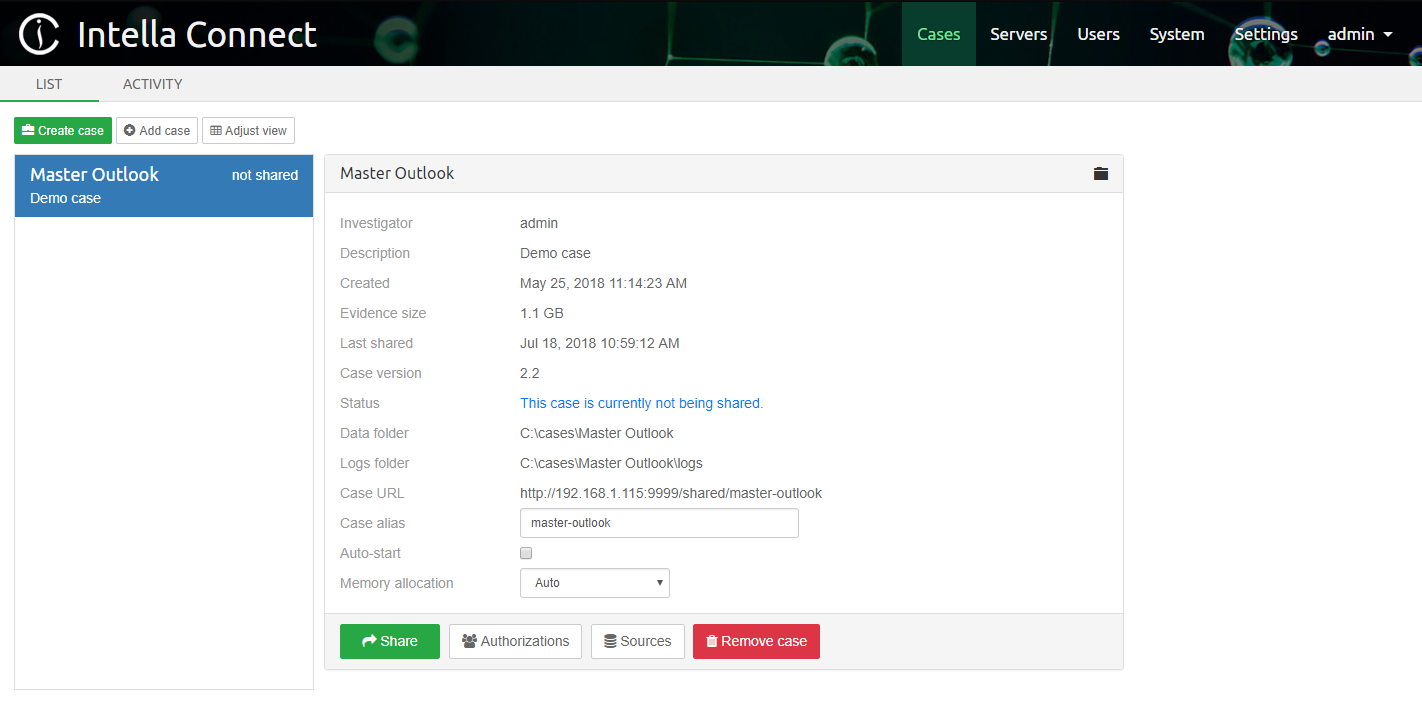Enable the Auto-start checkbox

pyautogui.click(x=526, y=553)
